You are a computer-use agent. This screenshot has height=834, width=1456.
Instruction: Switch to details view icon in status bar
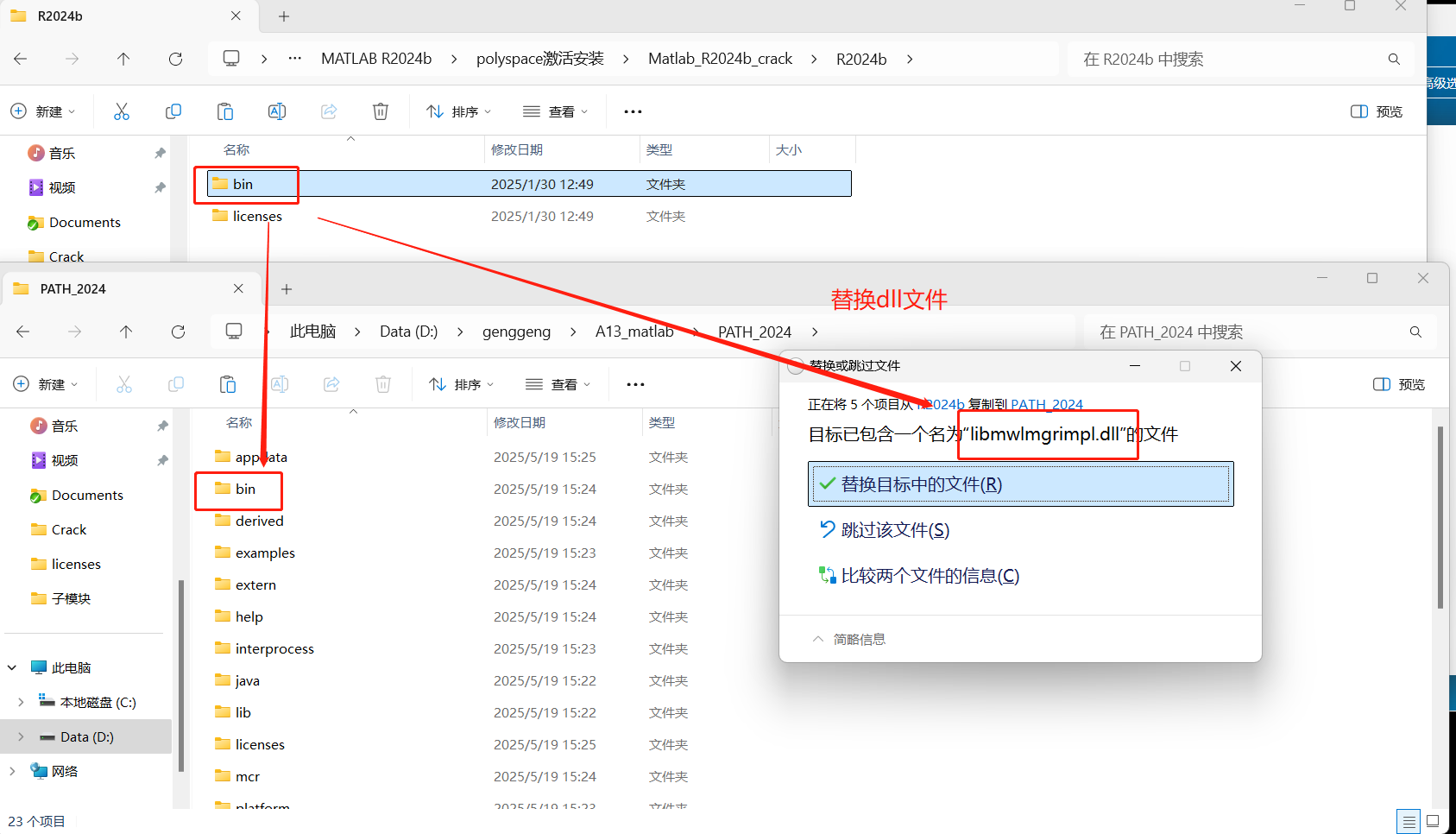1409,821
